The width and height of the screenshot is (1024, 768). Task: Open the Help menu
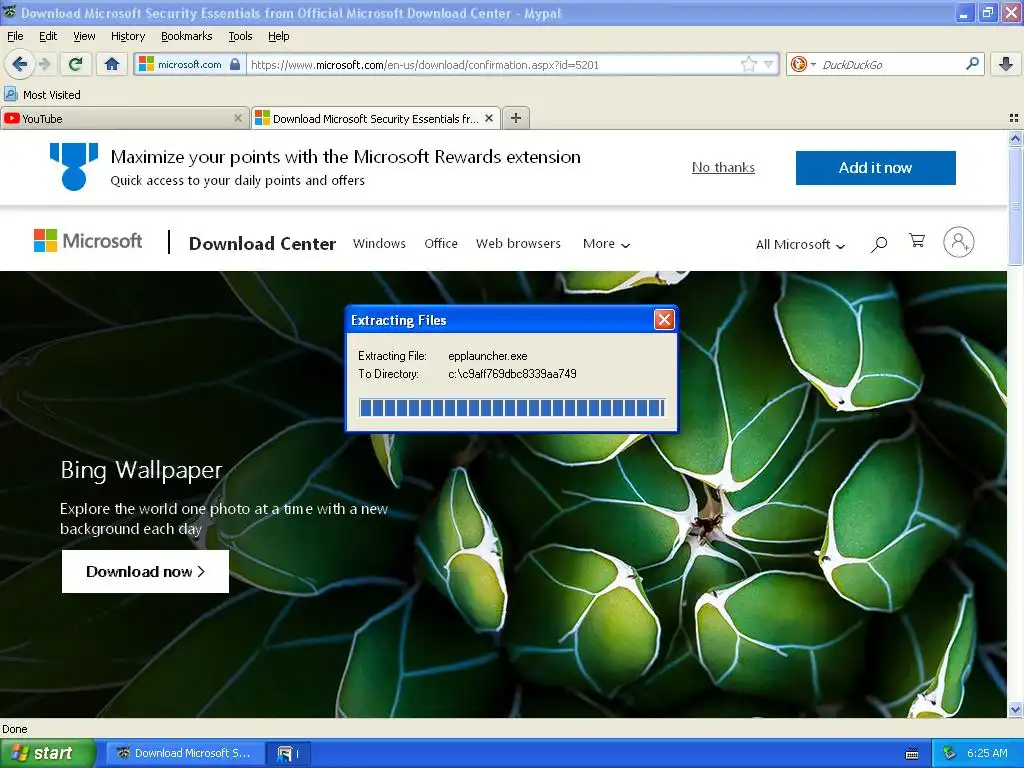click(x=278, y=36)
